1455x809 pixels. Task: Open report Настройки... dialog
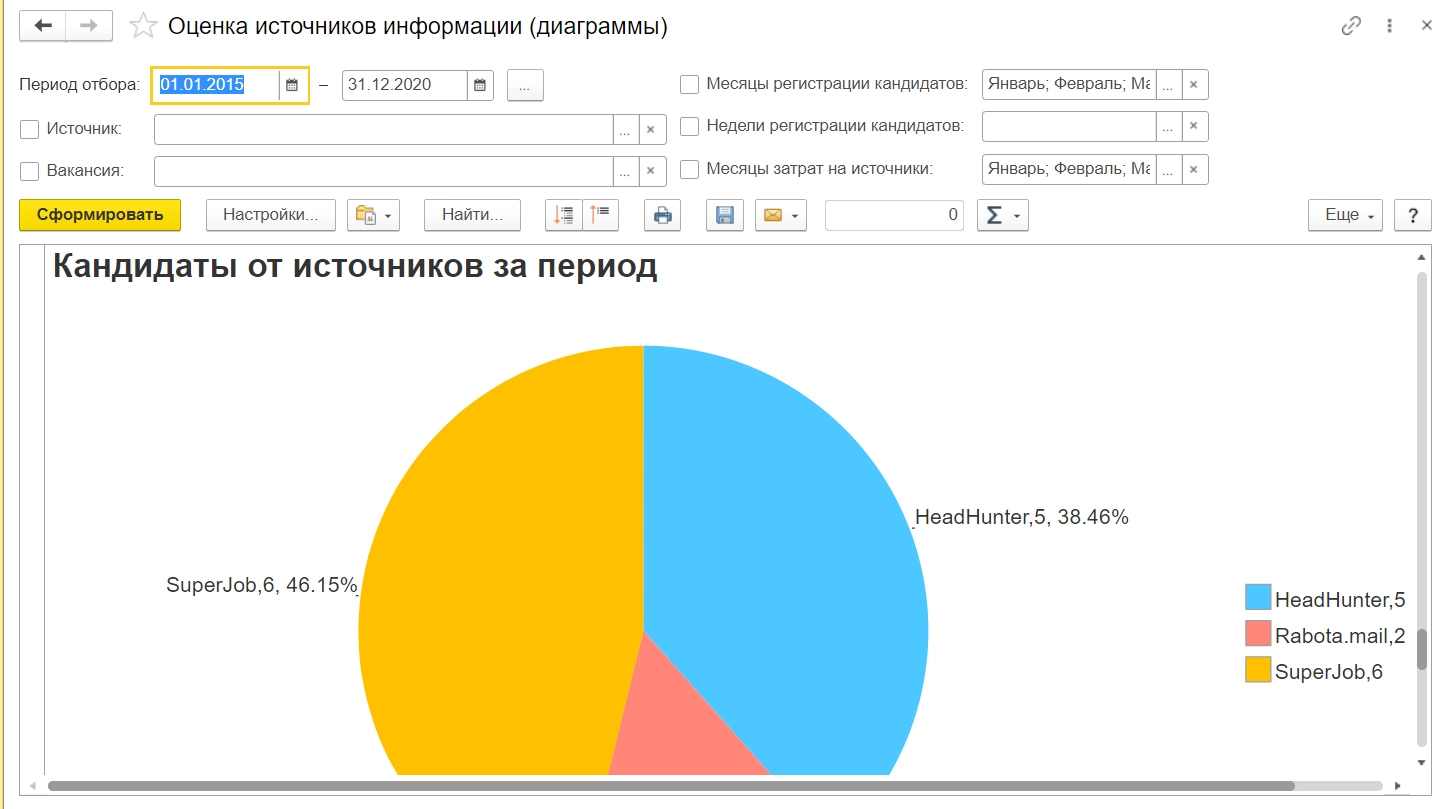coord(270,215)
